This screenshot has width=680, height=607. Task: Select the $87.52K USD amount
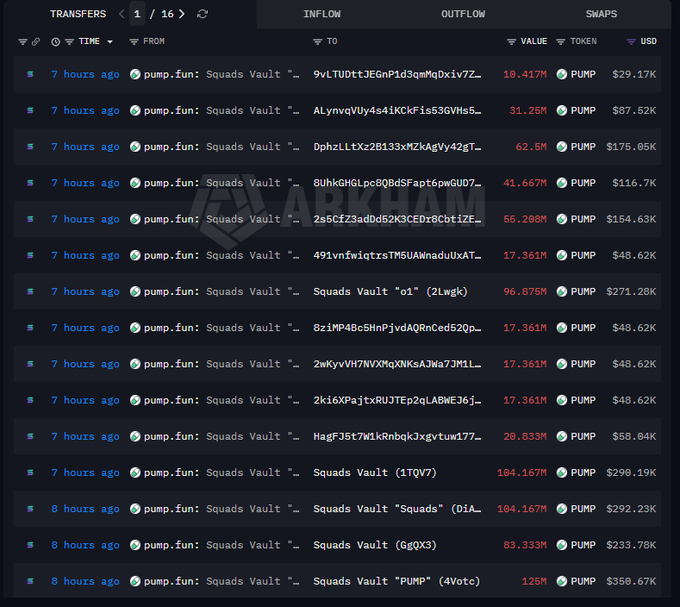click(634, 111)
